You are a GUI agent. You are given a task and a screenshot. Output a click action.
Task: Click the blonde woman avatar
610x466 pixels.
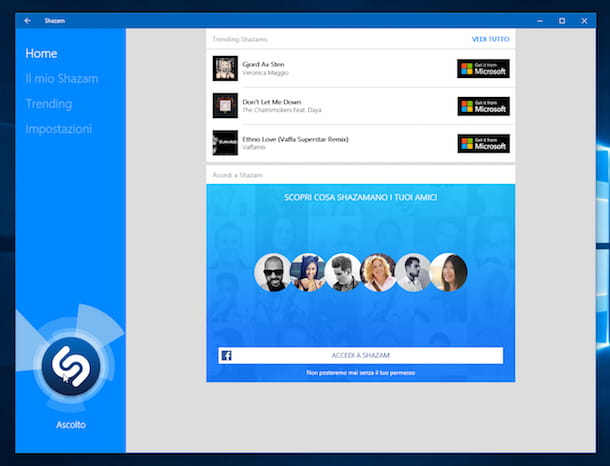(x=378, y=273)
